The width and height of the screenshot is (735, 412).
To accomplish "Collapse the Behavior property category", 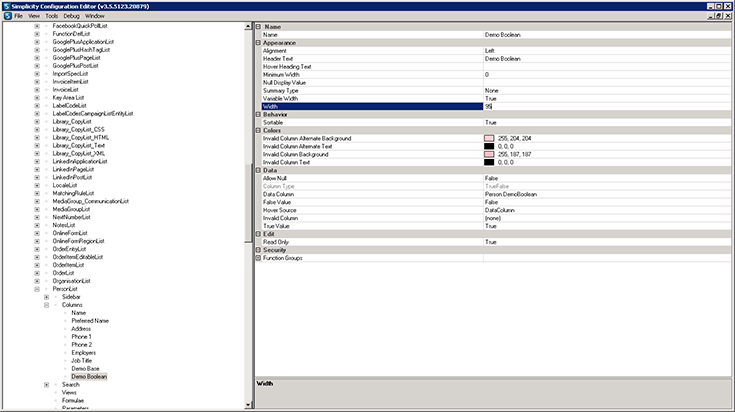I will [258, 114].
